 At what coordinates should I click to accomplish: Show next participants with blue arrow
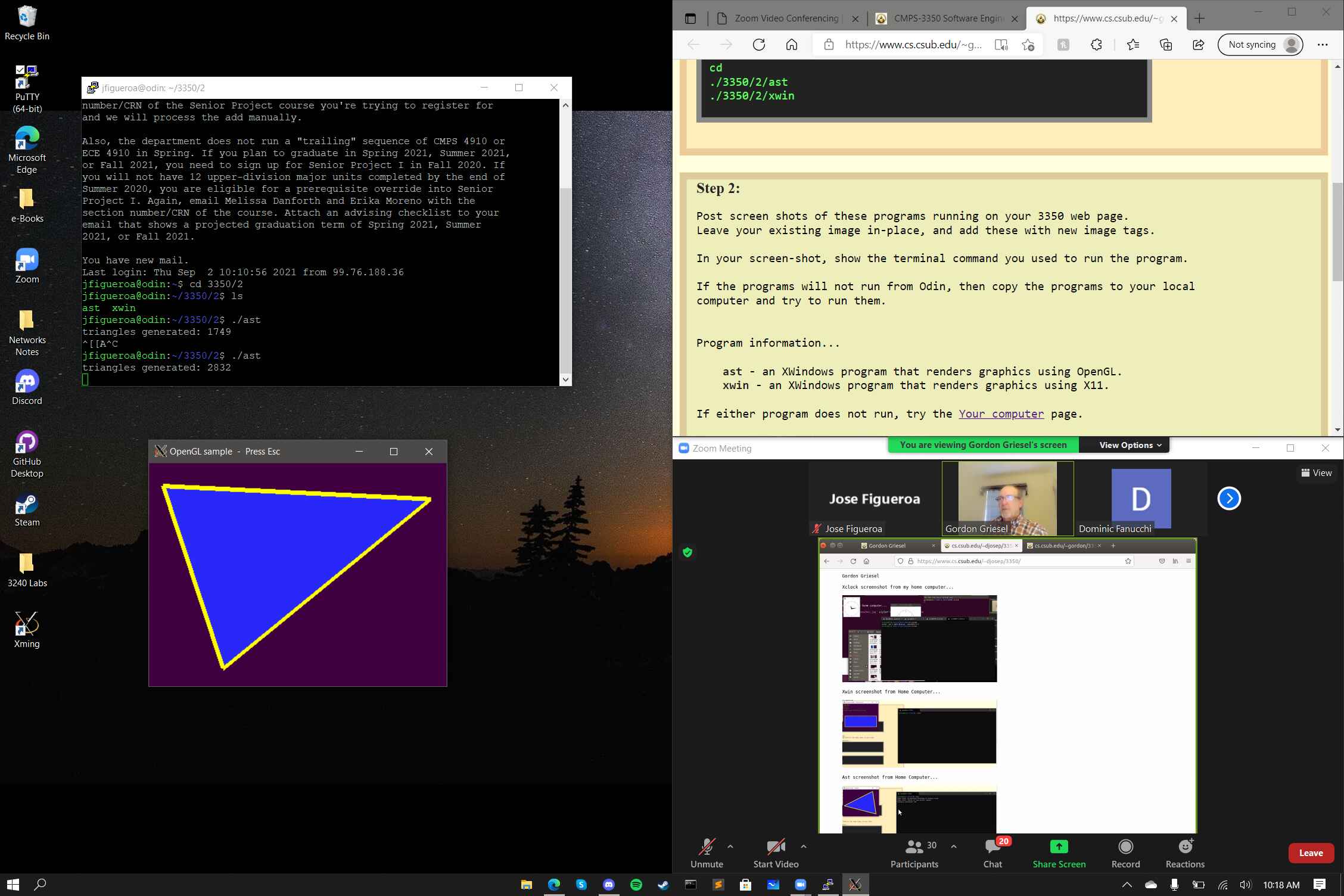click(x=1229, y=499)
